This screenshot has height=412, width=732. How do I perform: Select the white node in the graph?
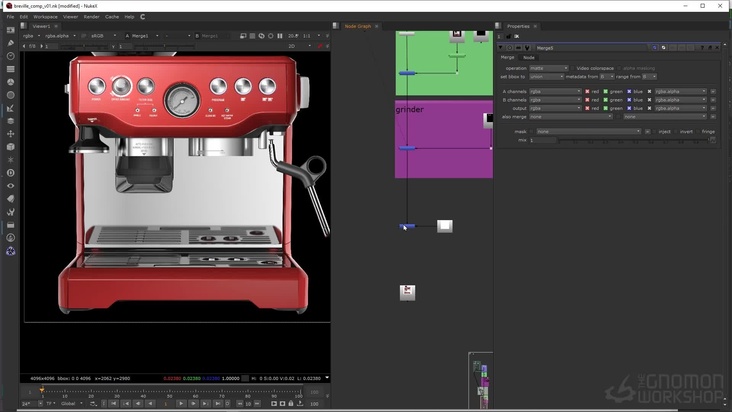(445, 226)
